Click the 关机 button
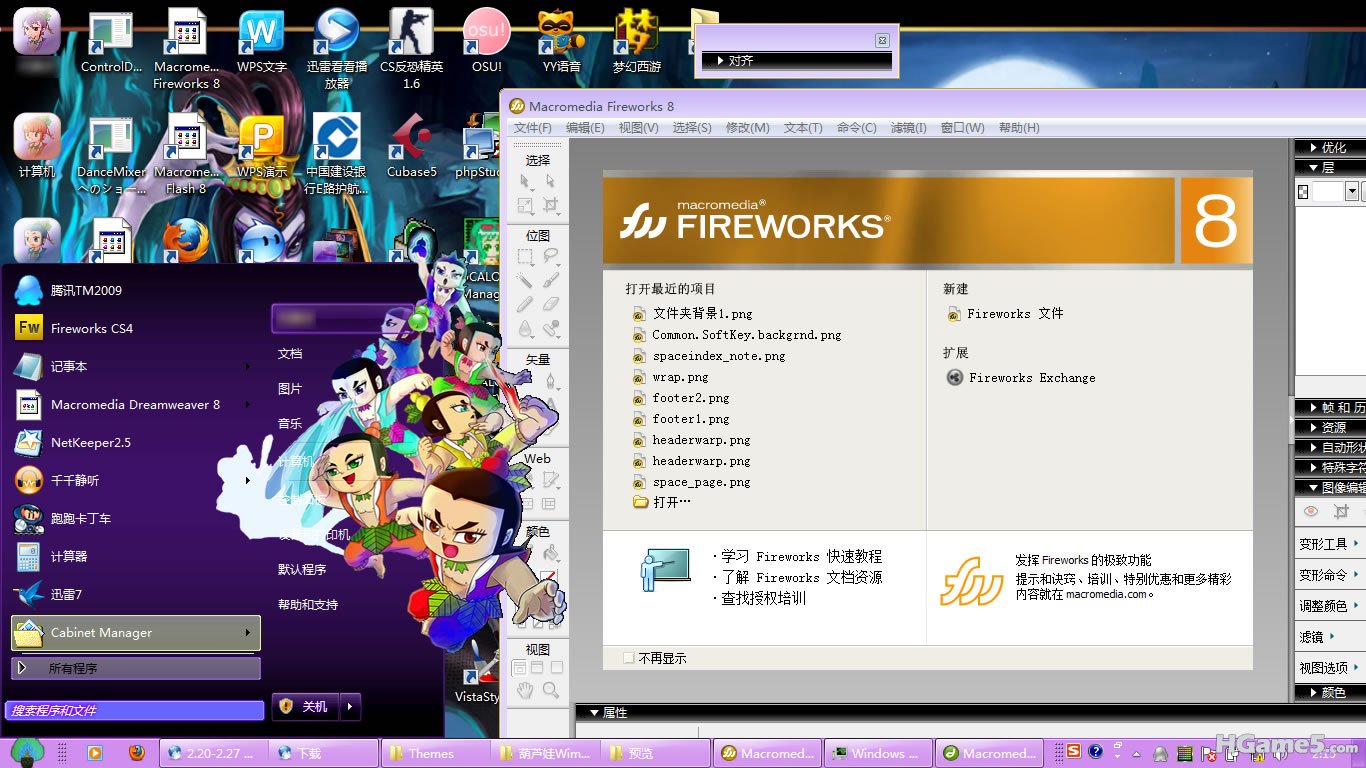The width and height of the screenshot is (1366, 768). click(x=306, y=707)
